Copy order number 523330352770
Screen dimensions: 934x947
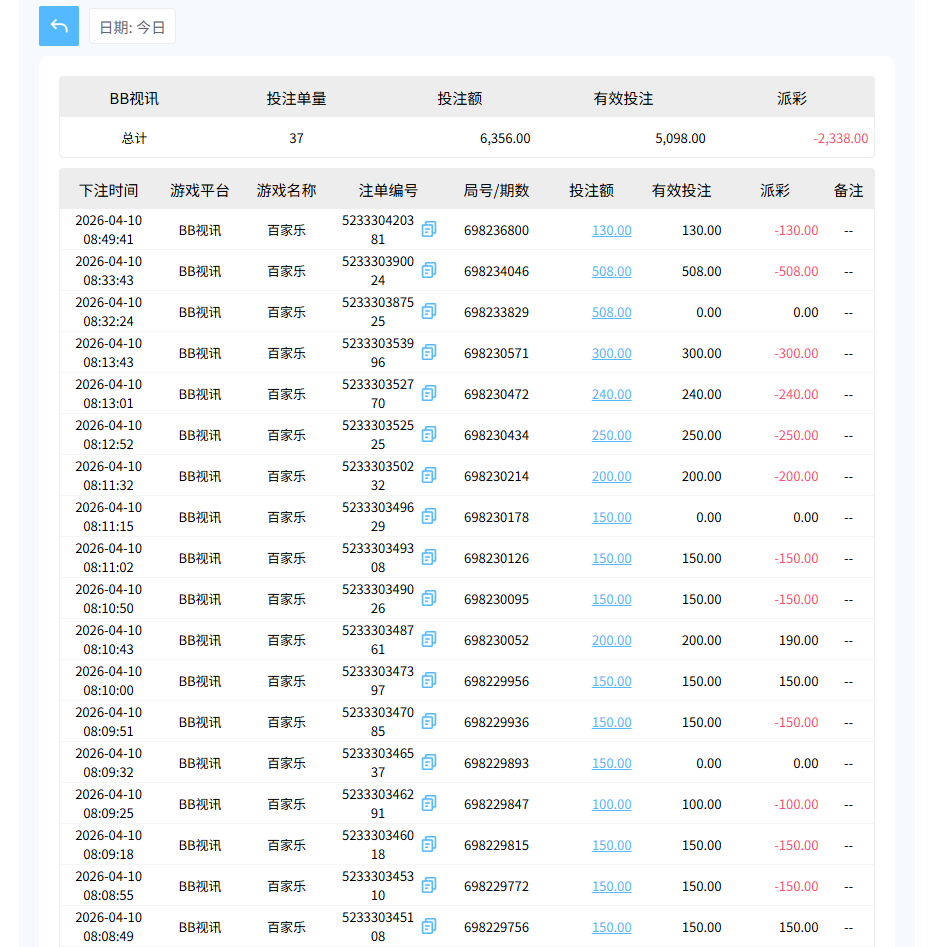point(428,393)
